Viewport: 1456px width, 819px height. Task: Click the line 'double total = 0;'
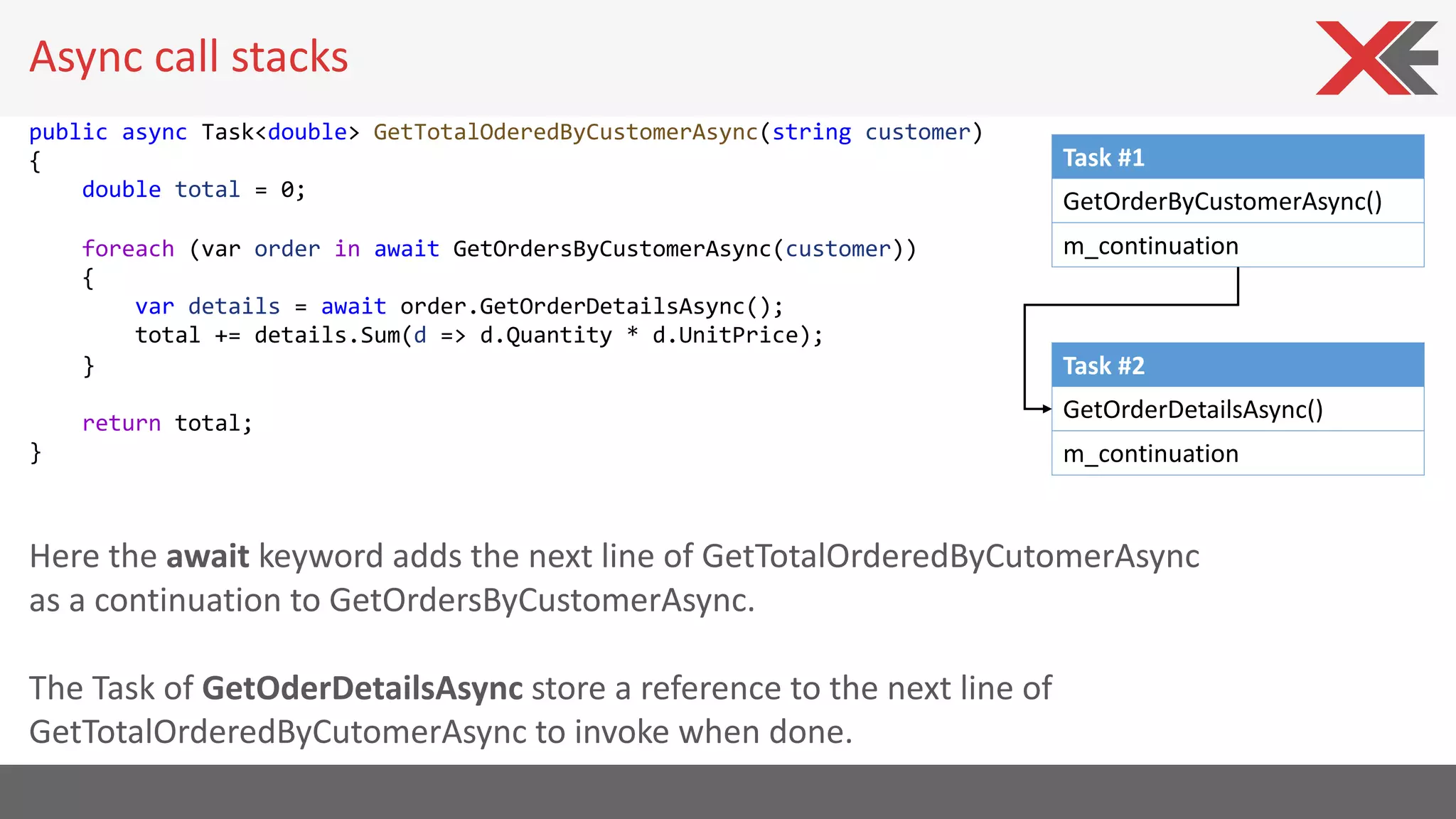click(194, 190)
